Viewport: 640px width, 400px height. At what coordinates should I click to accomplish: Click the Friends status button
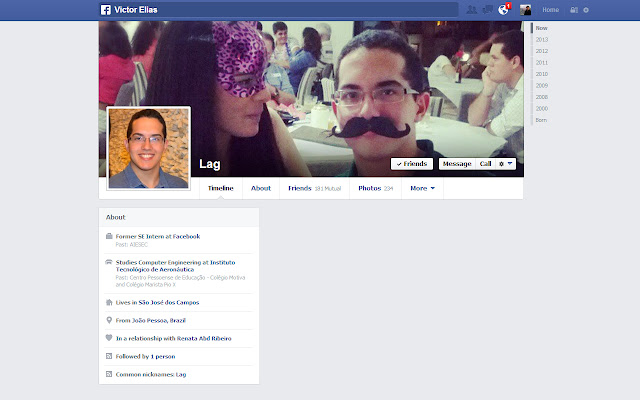[x=411, y=164]
